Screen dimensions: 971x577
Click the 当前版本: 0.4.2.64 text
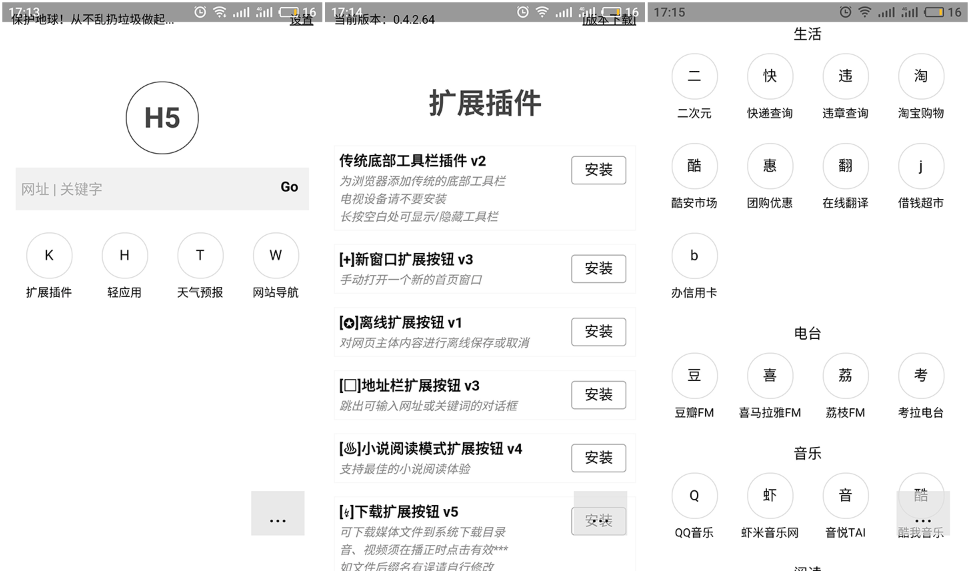click(385, 20)
